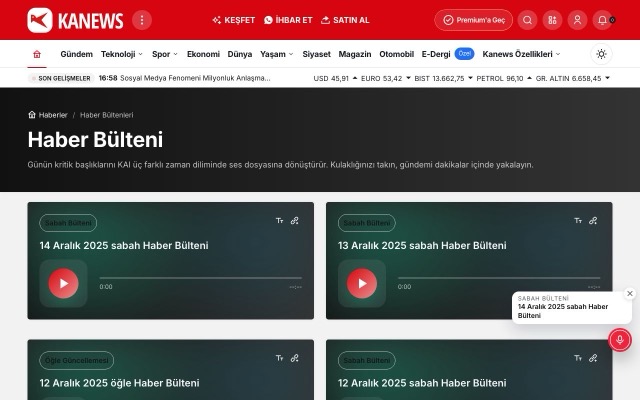Copy link icon on 14 Aralık card
Image resolution: width=640 pixels, height=400 pixels.
click(294, 221)
